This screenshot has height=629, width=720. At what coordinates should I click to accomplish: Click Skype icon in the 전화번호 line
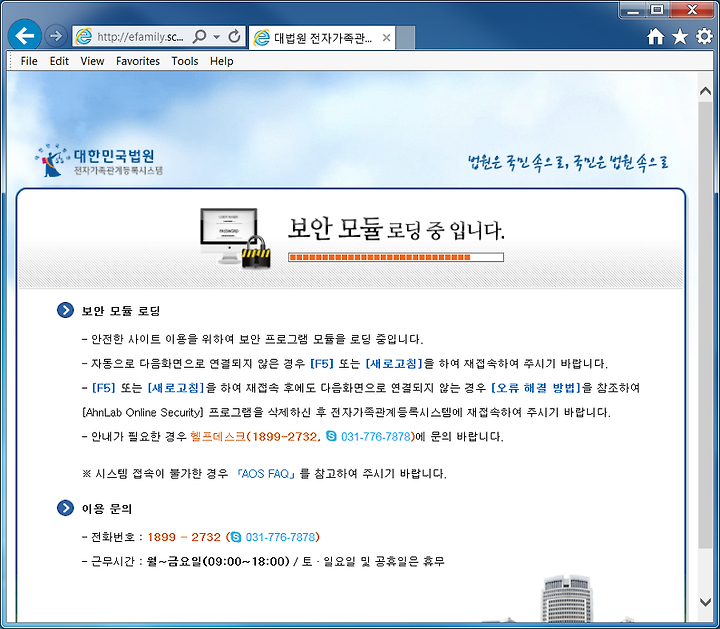click(x=236, y=536)
